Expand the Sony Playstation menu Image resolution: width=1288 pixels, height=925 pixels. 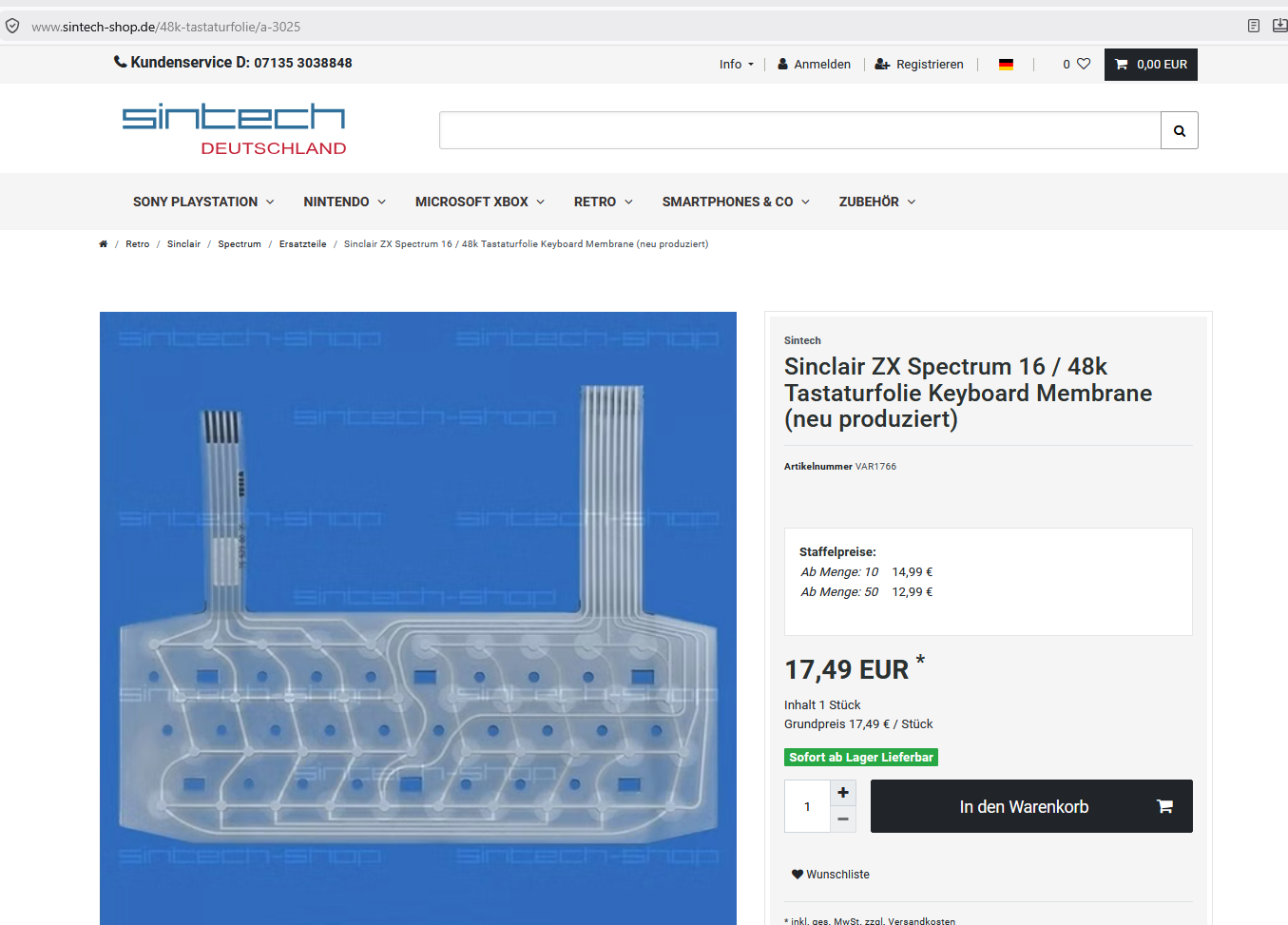(203, 202)
